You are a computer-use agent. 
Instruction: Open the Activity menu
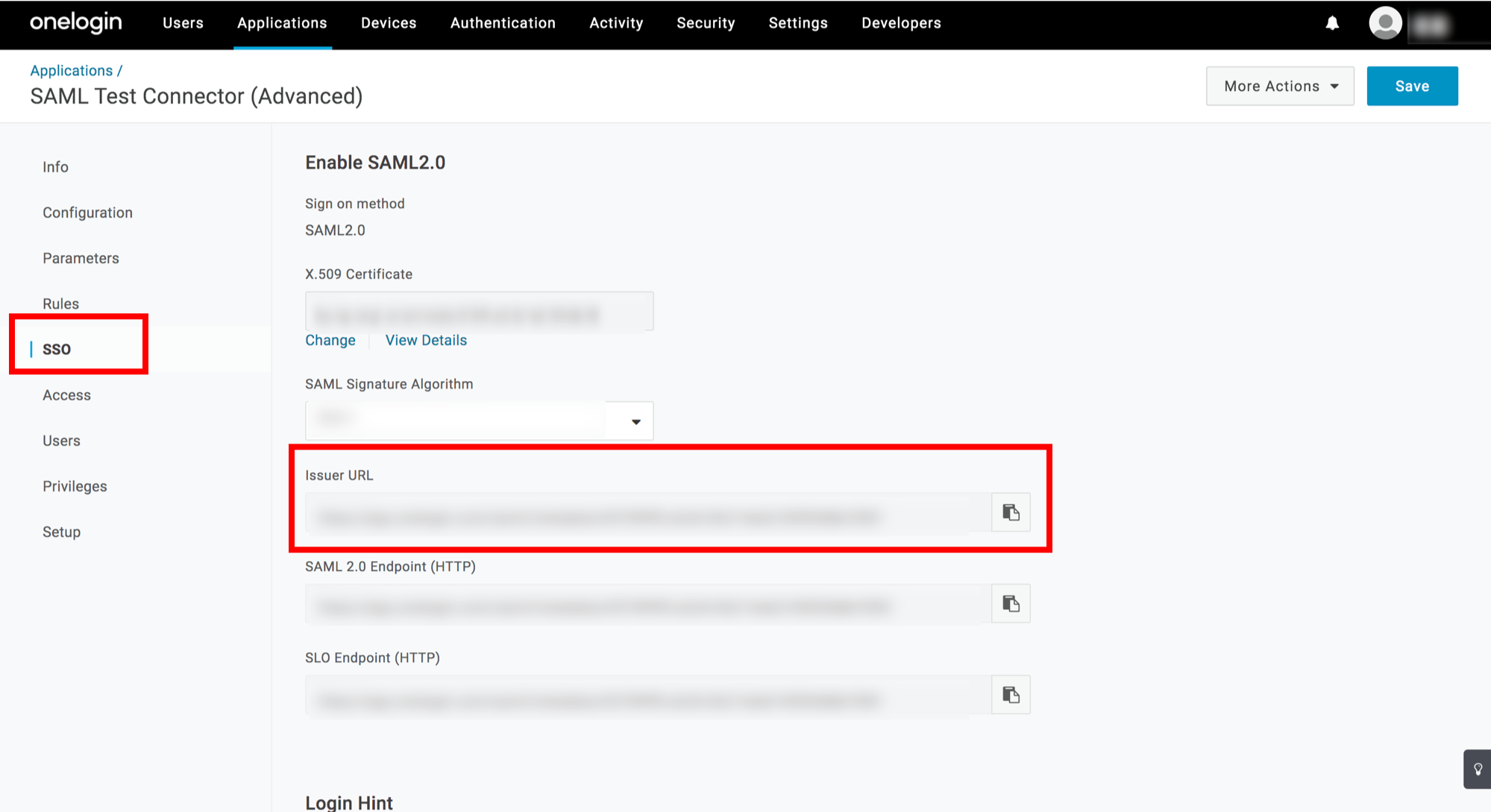click(x=616, y=23)
